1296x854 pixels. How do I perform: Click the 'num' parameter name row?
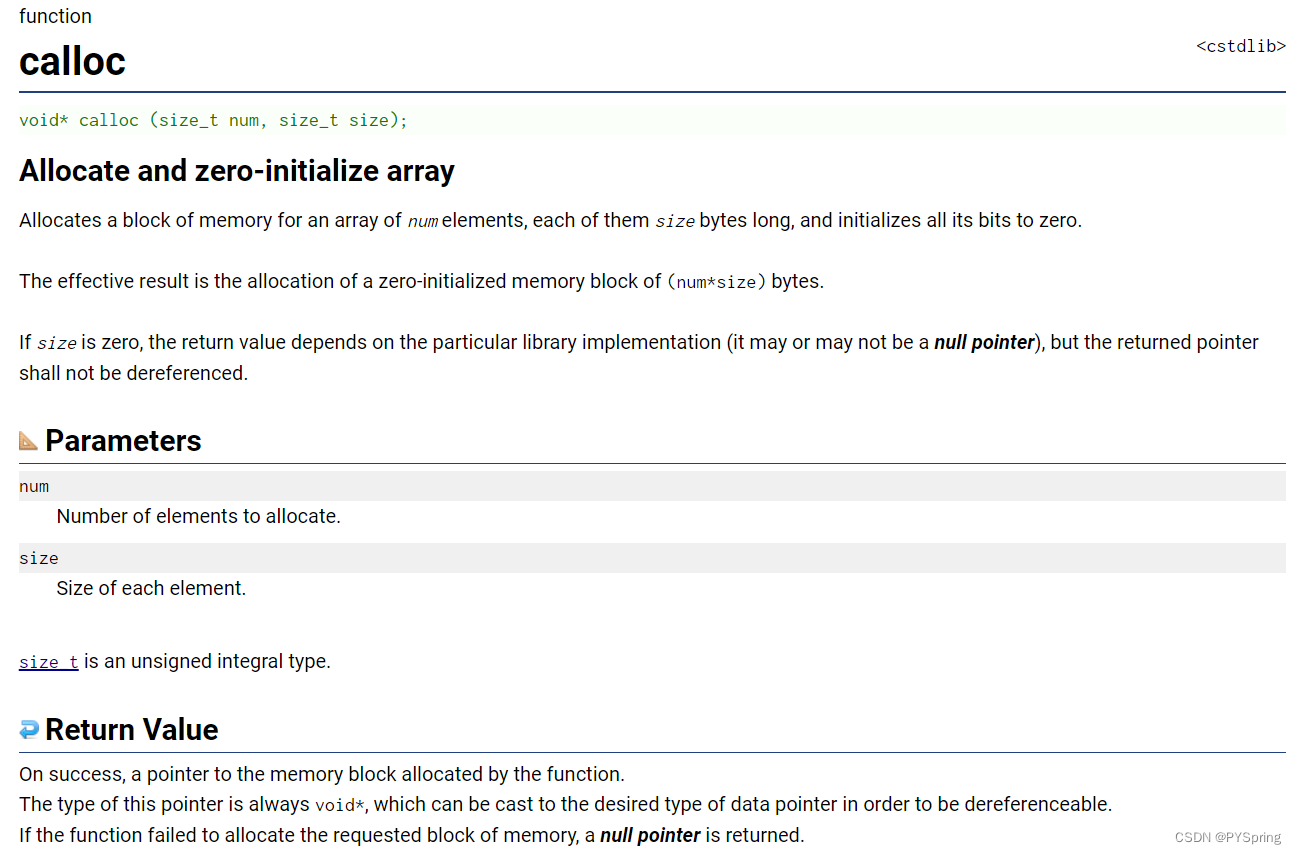pyautogui.click(x=652, y=486)
